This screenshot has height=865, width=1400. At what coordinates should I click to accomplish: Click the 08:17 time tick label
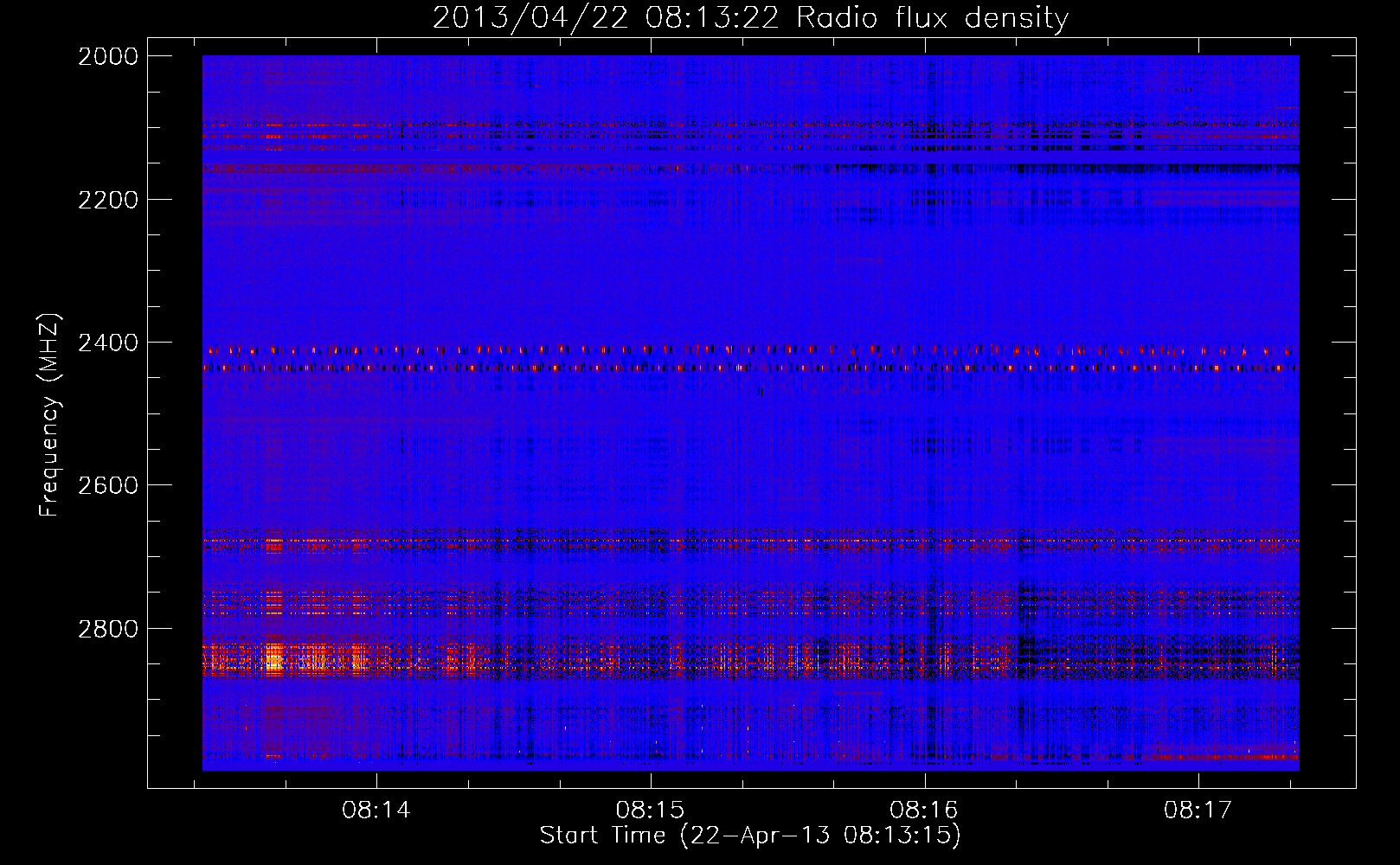1198,810
